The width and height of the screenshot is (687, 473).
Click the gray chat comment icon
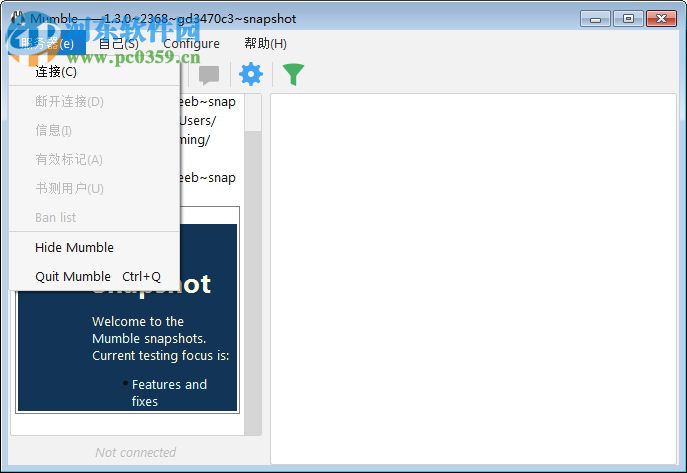tap(209, 74)
